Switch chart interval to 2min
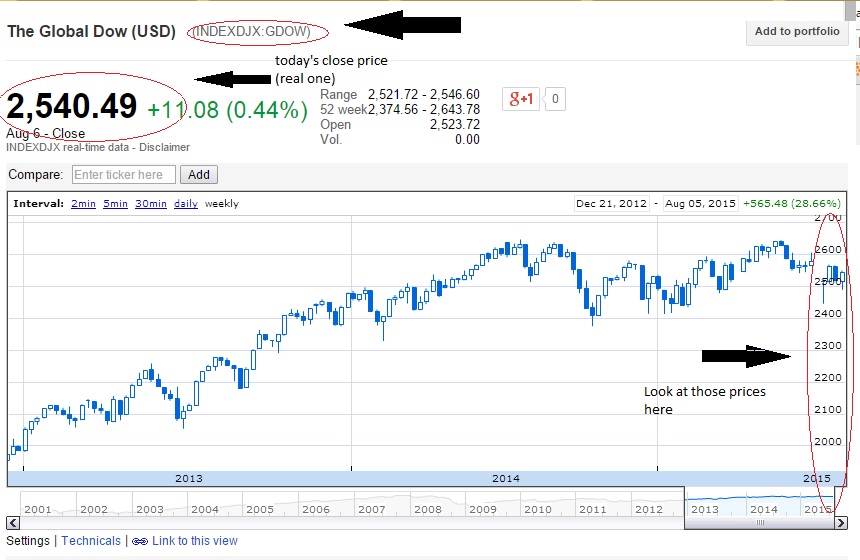 point(83,204)
